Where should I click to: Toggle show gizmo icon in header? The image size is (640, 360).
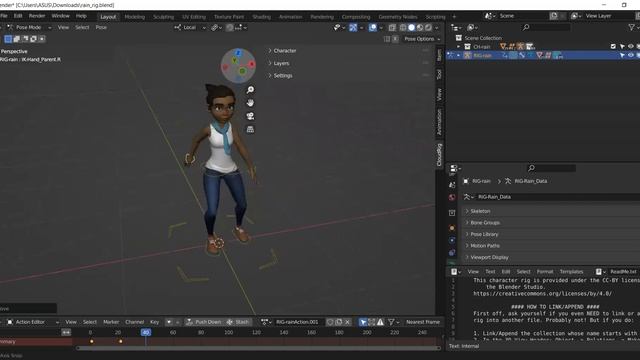point(353,27)
